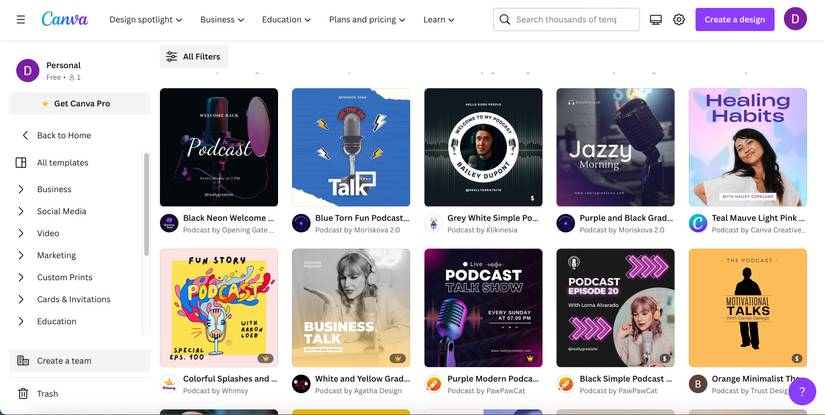825x415 pixels.
Task: Open the purple help question mark
Action: (802, 391)
